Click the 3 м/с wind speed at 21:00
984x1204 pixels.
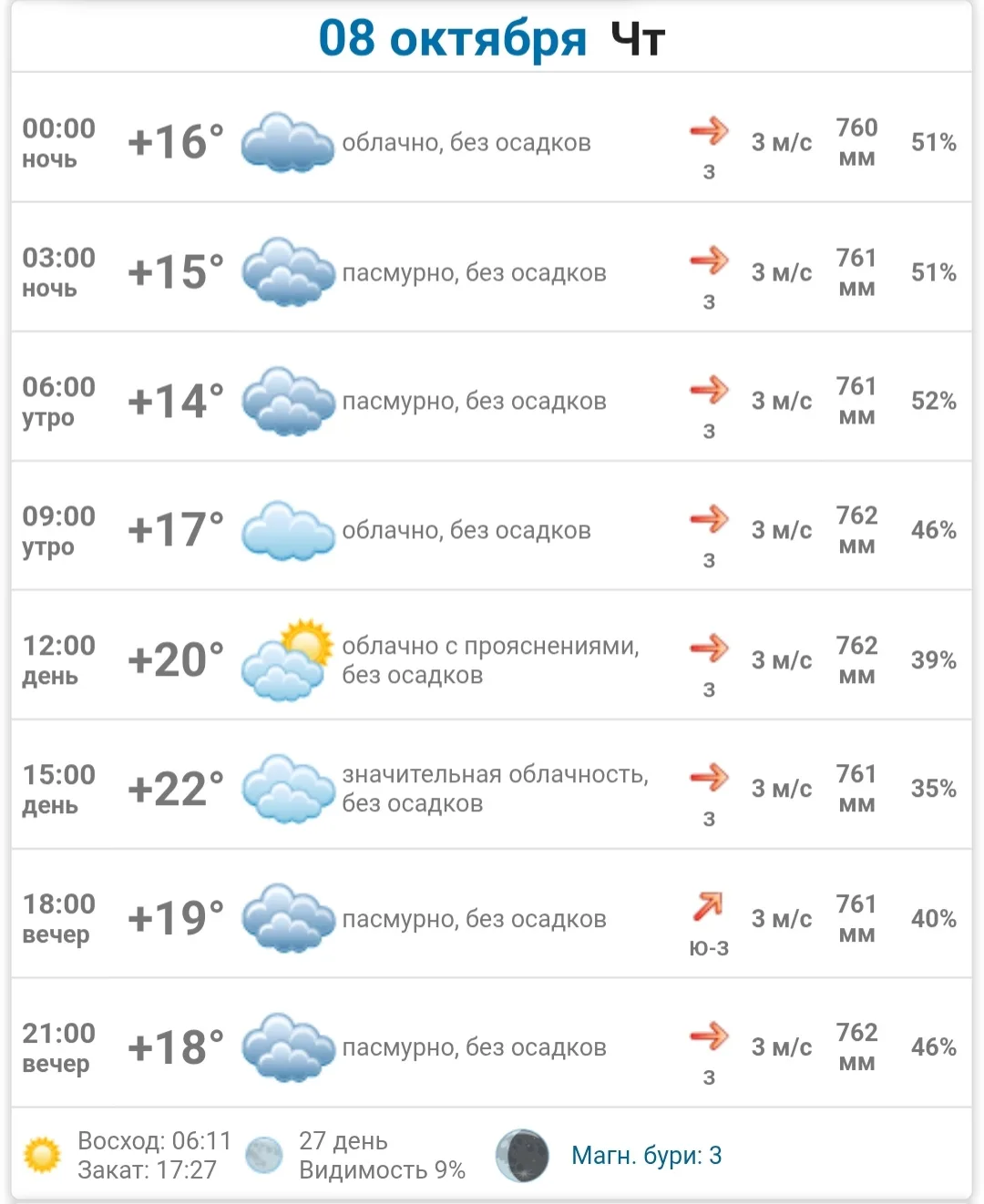782,1047
